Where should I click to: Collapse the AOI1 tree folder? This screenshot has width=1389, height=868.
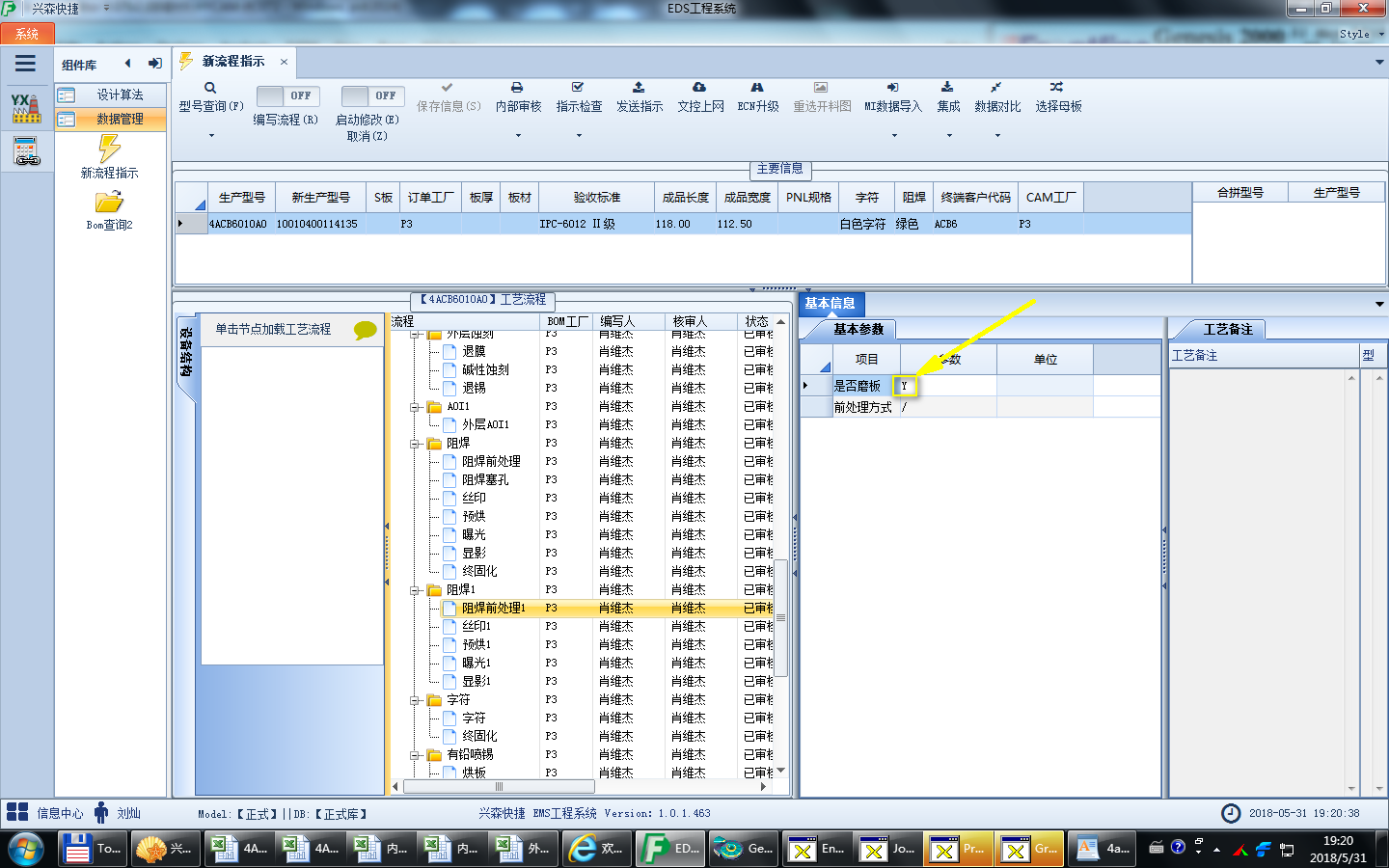pos(415,407)
